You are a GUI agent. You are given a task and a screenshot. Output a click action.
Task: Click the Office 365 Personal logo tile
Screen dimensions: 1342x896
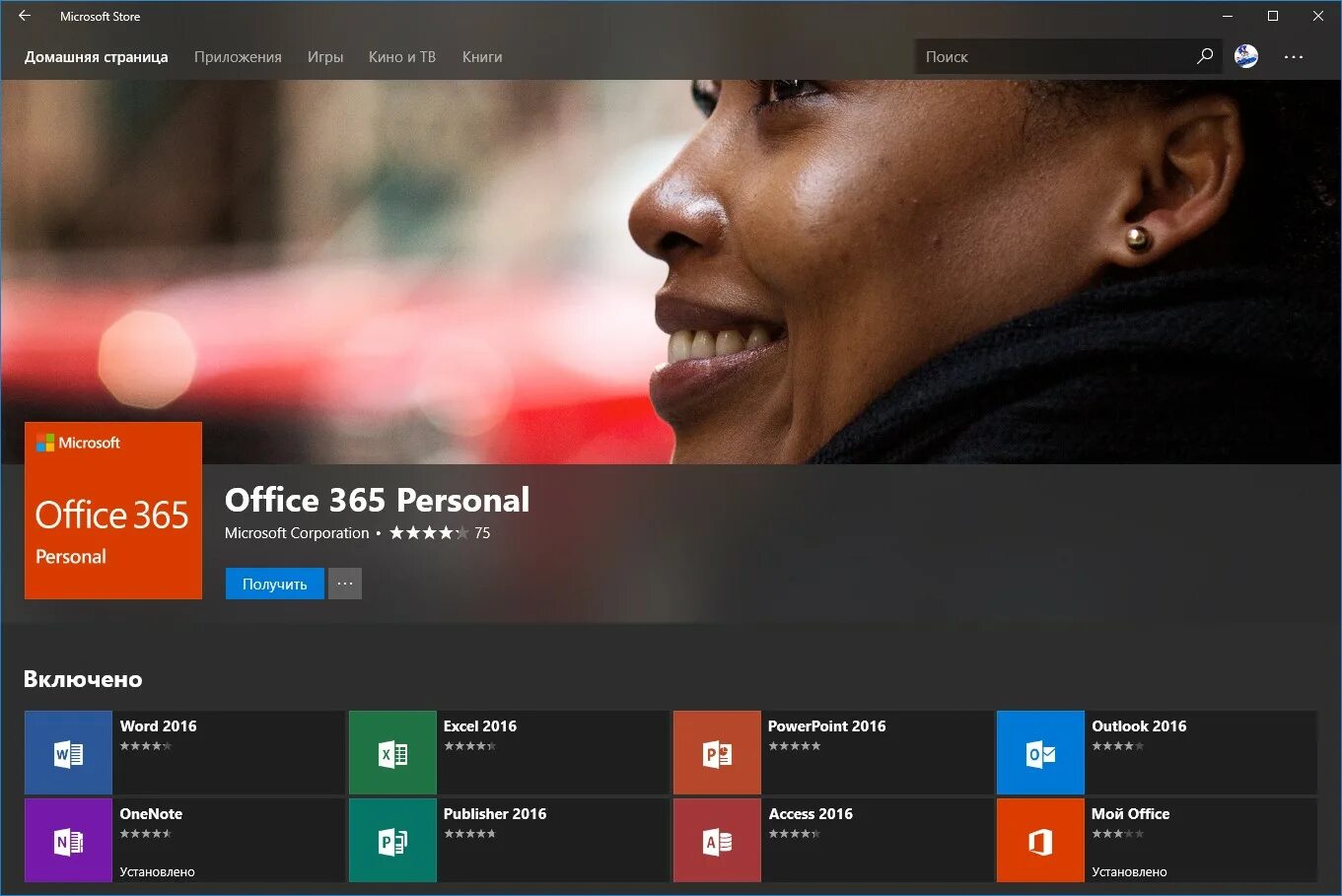click(x=113, y=511)
